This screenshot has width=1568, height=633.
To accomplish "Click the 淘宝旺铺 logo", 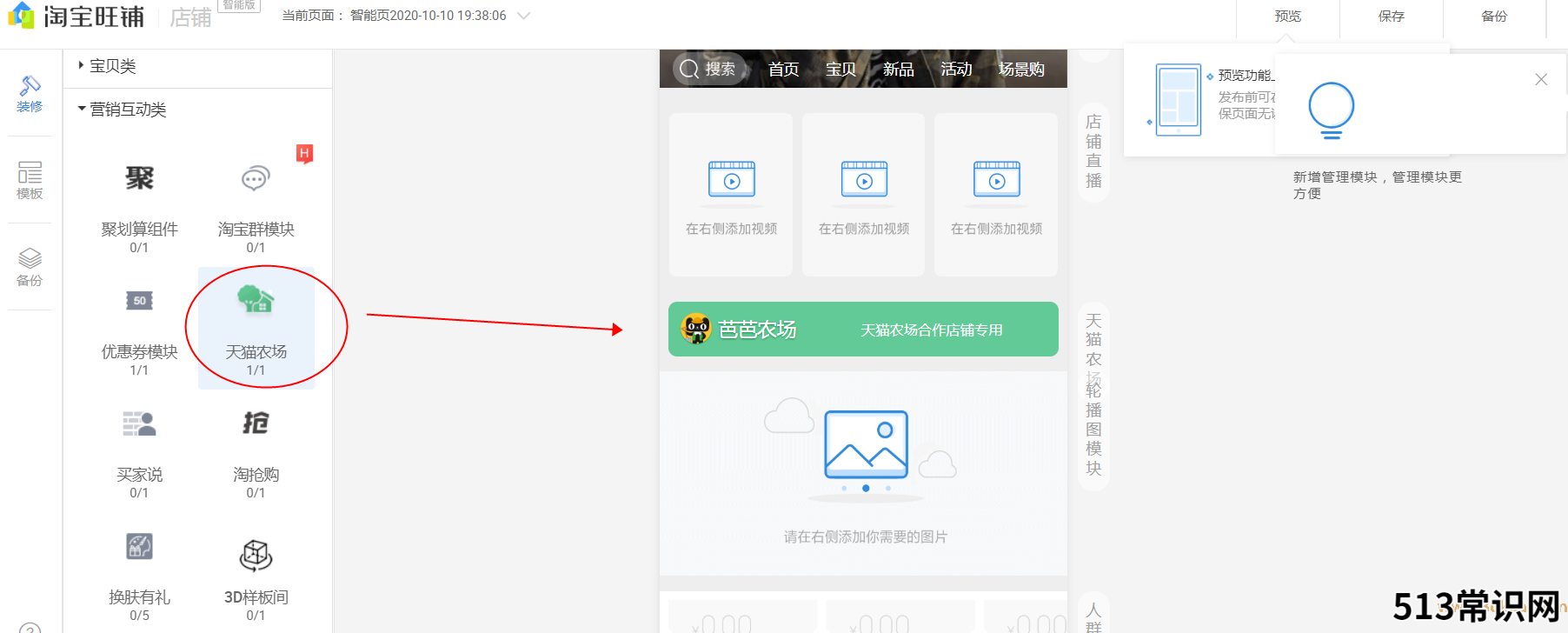I will click(76, 16).
